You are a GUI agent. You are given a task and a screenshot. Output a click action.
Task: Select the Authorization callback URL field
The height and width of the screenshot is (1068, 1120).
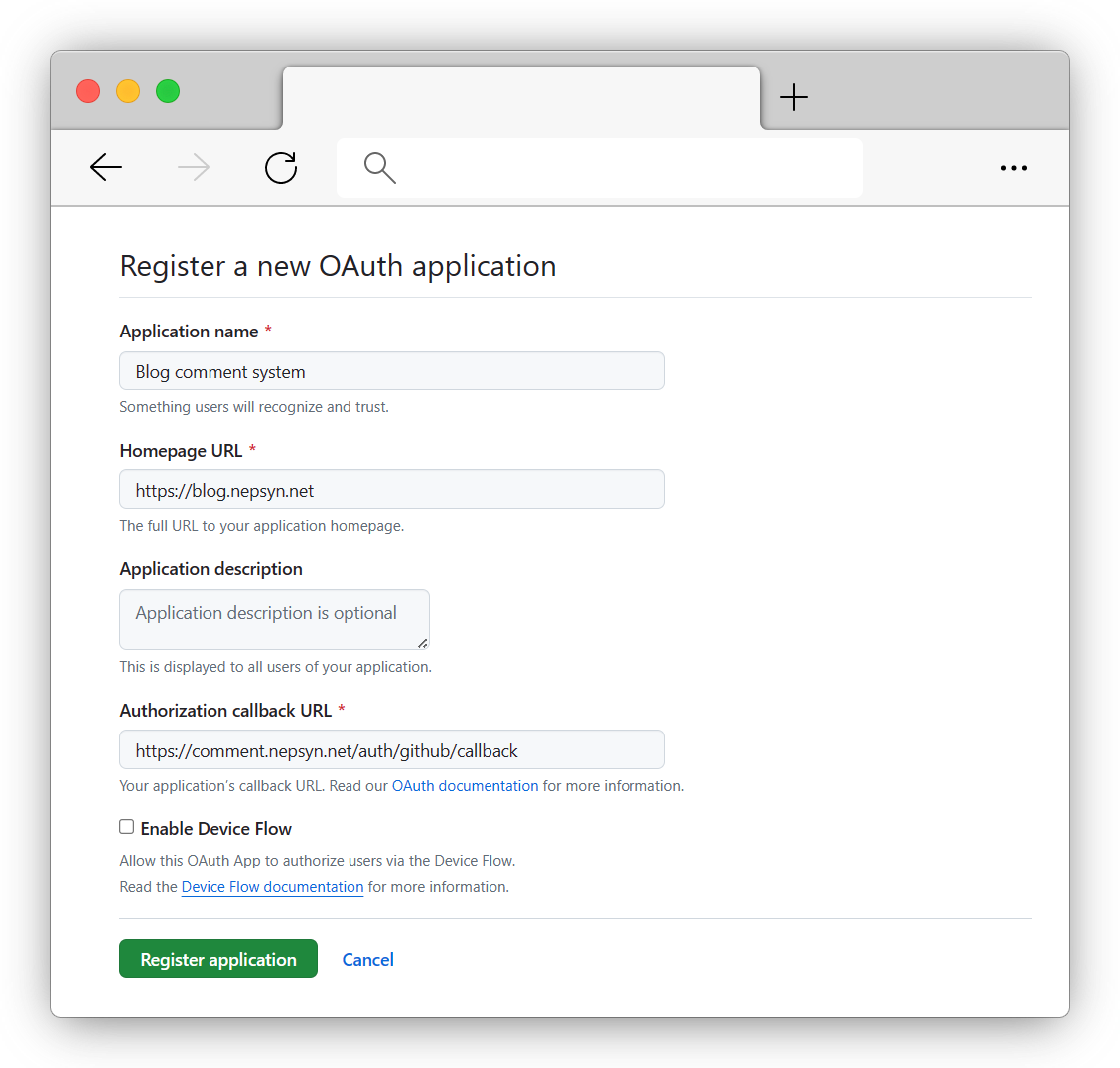(x=392, y=750)
